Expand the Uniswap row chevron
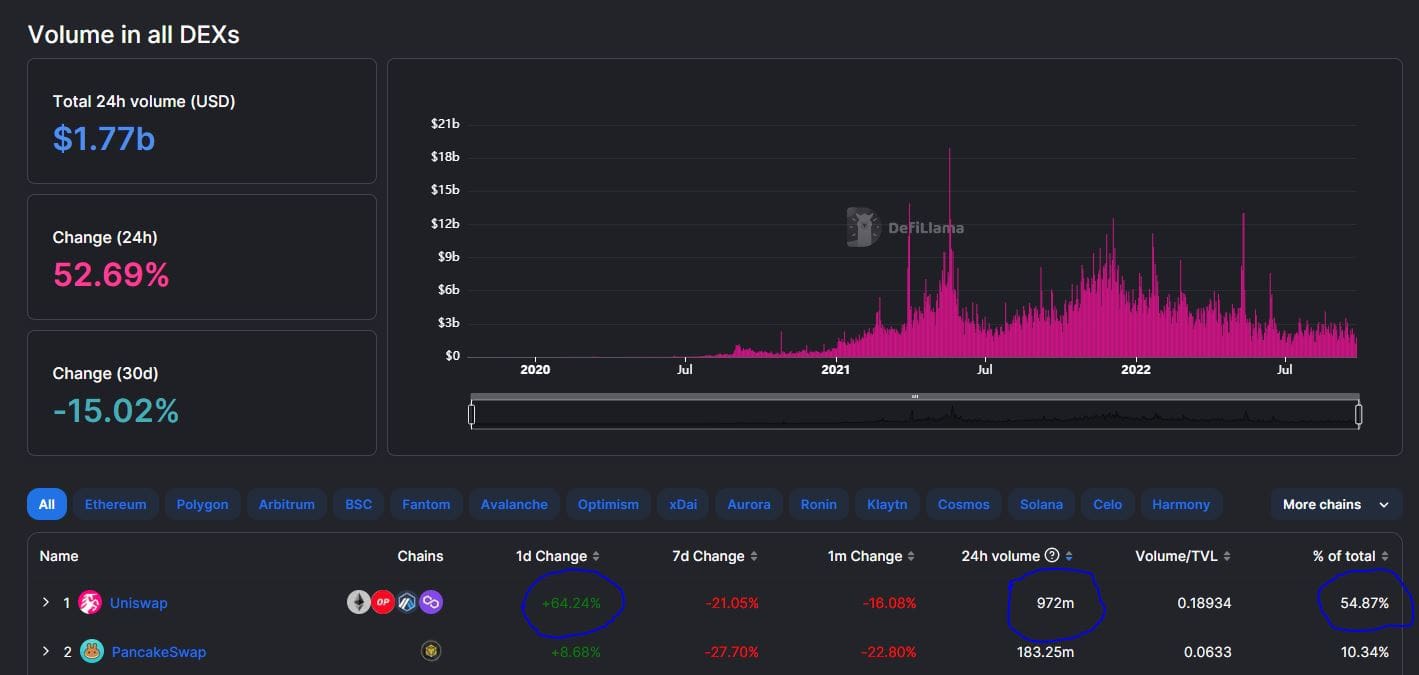This screenshot has width=1419, height=675. click(x=46, y=603)
